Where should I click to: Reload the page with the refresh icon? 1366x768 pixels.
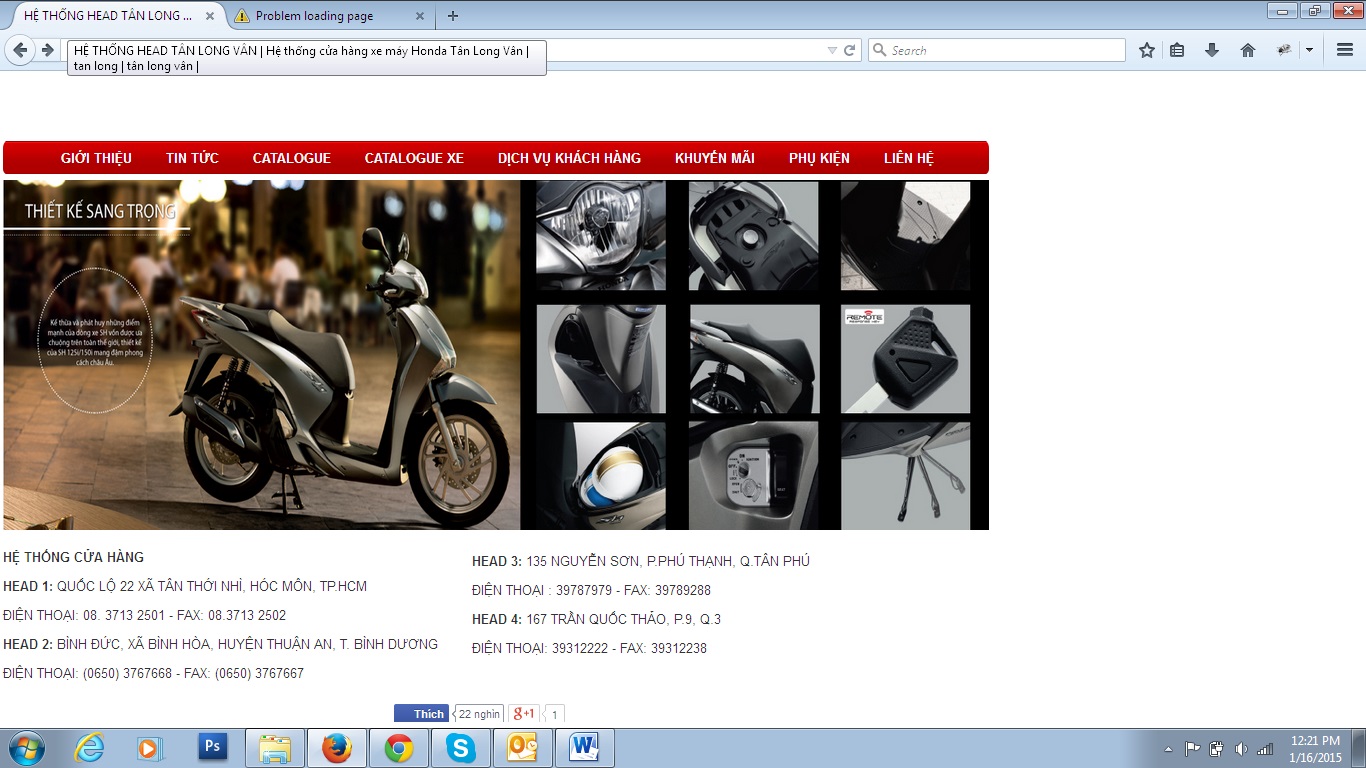[850, 50]
